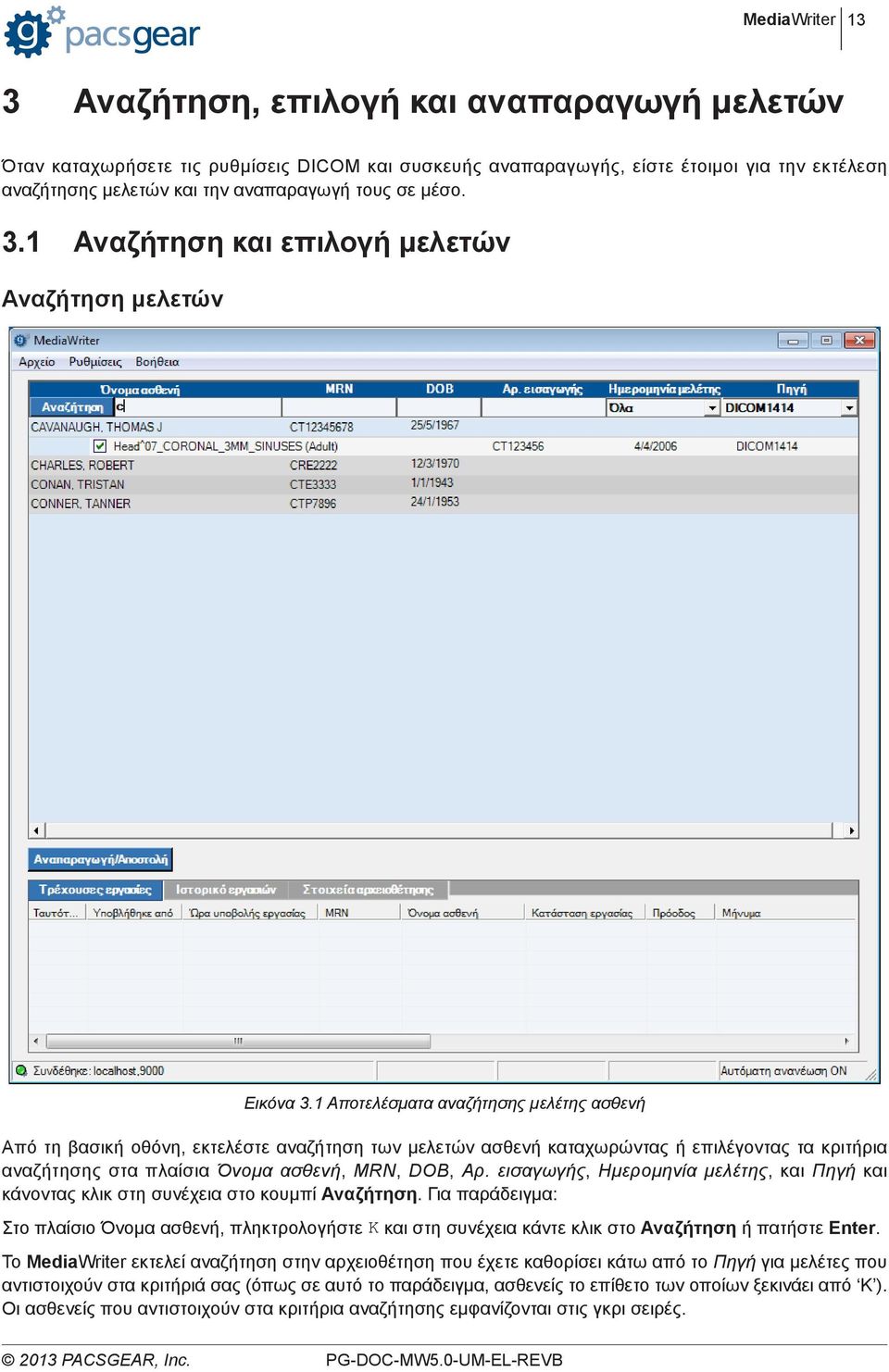889x1372 pixels.
Task: Click the Αυτόματη ανανέωση ON status text
Action: click(783, 1070)
